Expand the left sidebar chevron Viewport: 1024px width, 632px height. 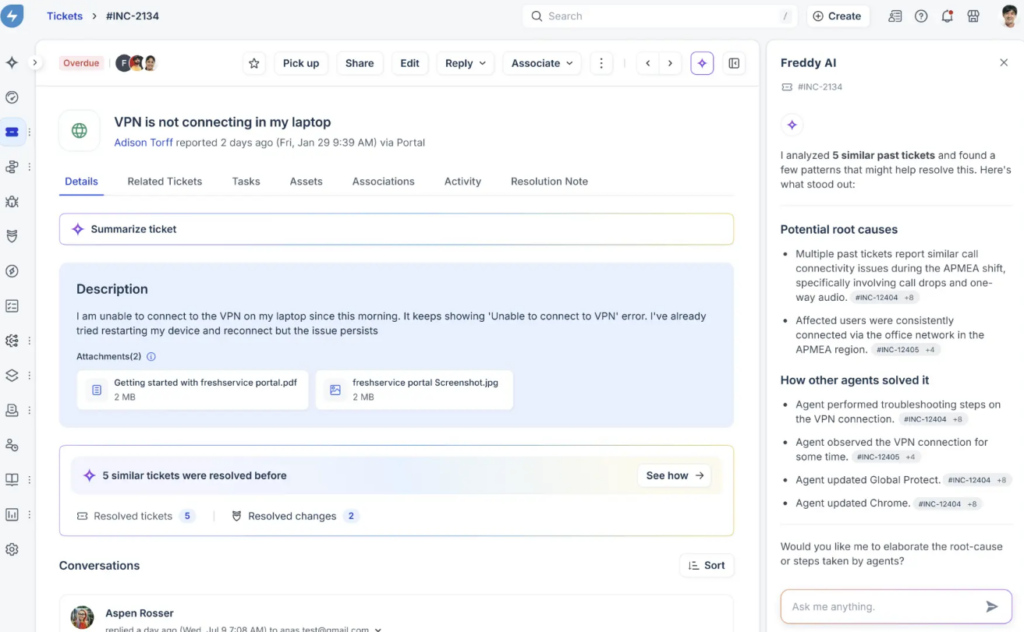point(35,63)
